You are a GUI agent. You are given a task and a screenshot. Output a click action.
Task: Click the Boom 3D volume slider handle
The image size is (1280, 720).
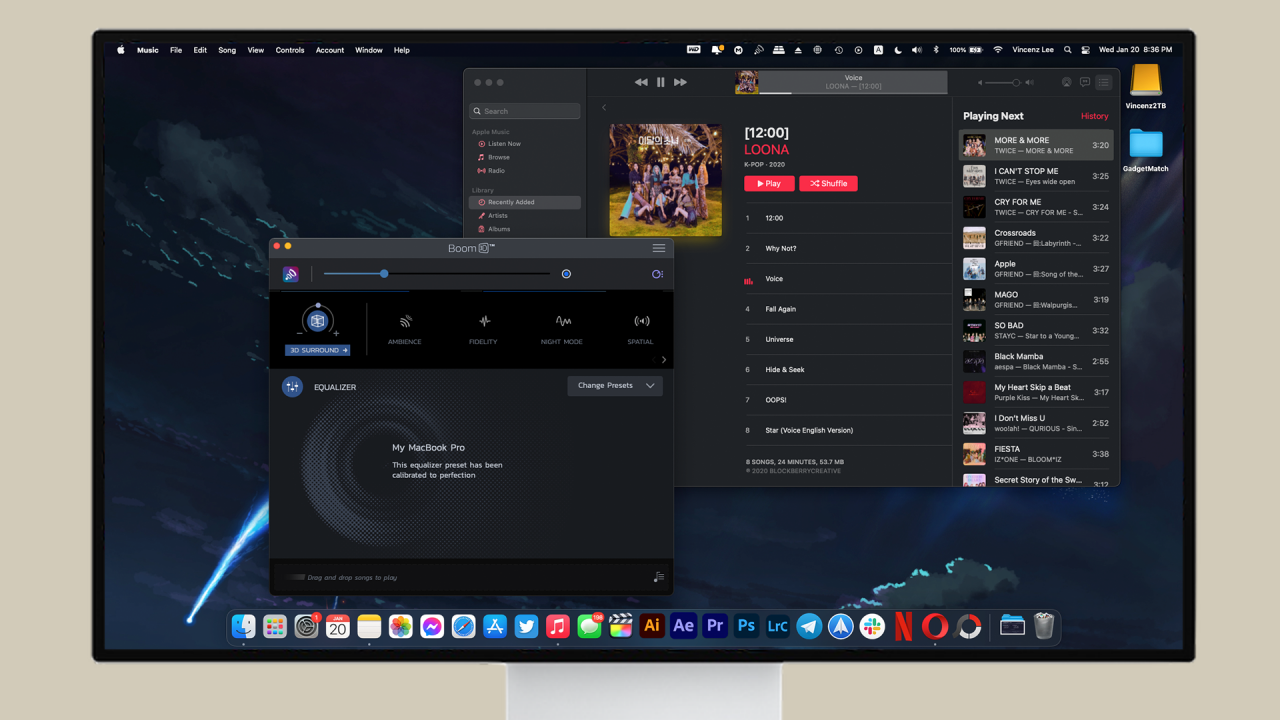pos(384,274)
